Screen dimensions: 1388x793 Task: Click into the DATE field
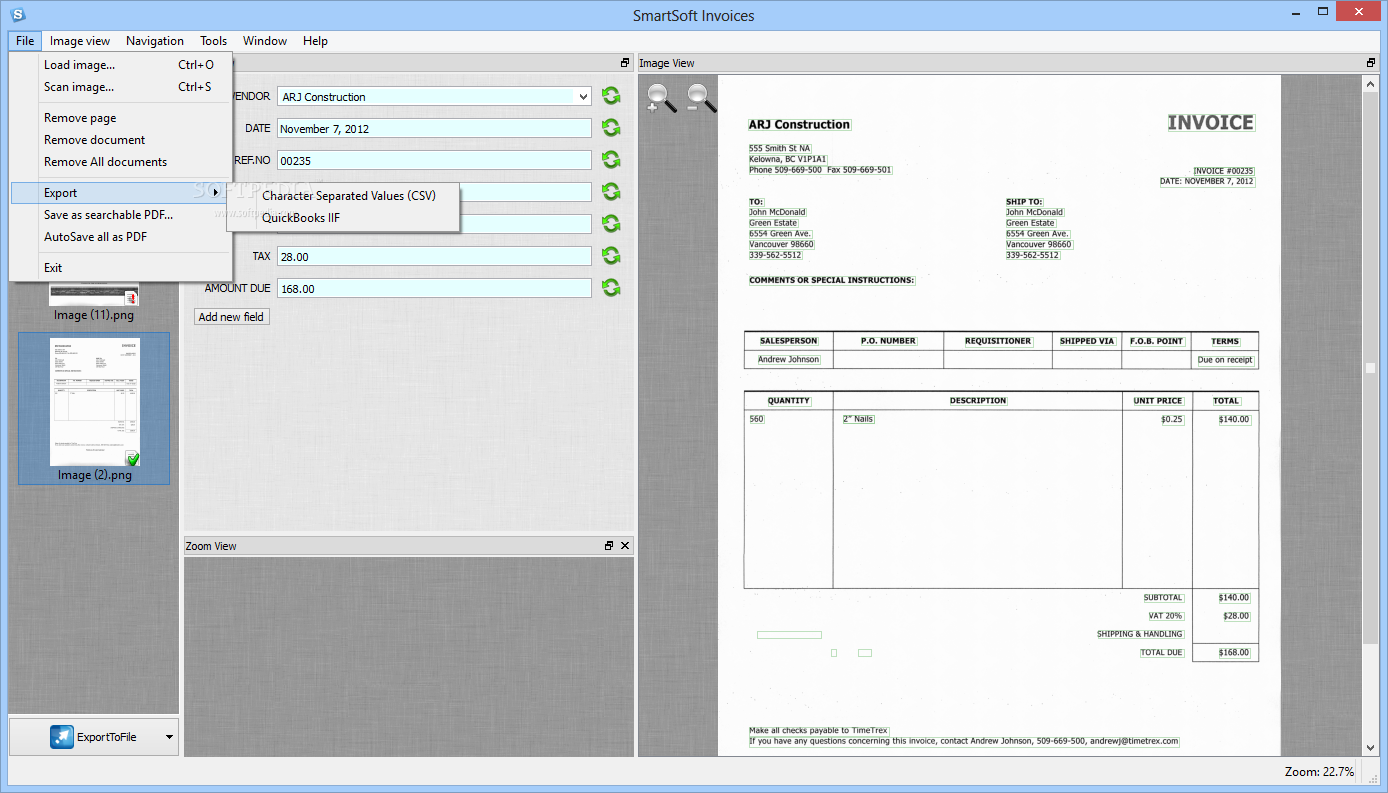point(434,129)
